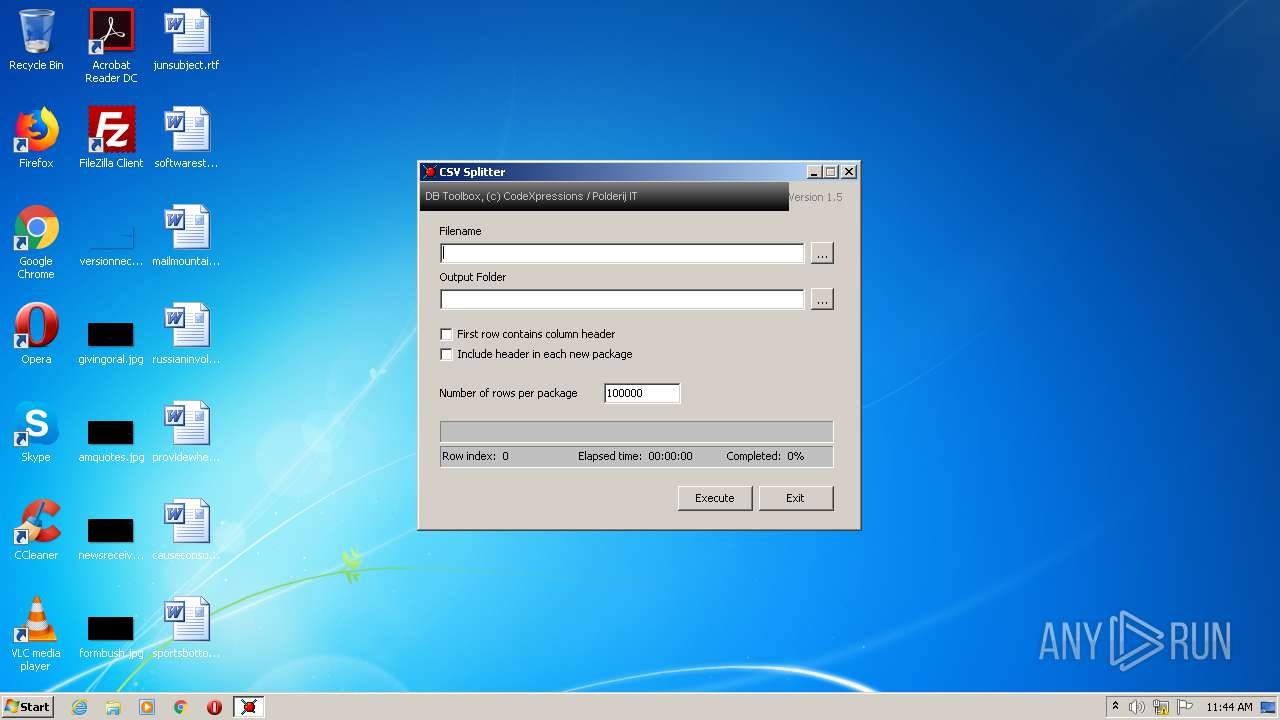Click CSV Splitter taskbar button
Viewport: 1280px width, 720px height.
pyautogui.click(x=249, y=707)
